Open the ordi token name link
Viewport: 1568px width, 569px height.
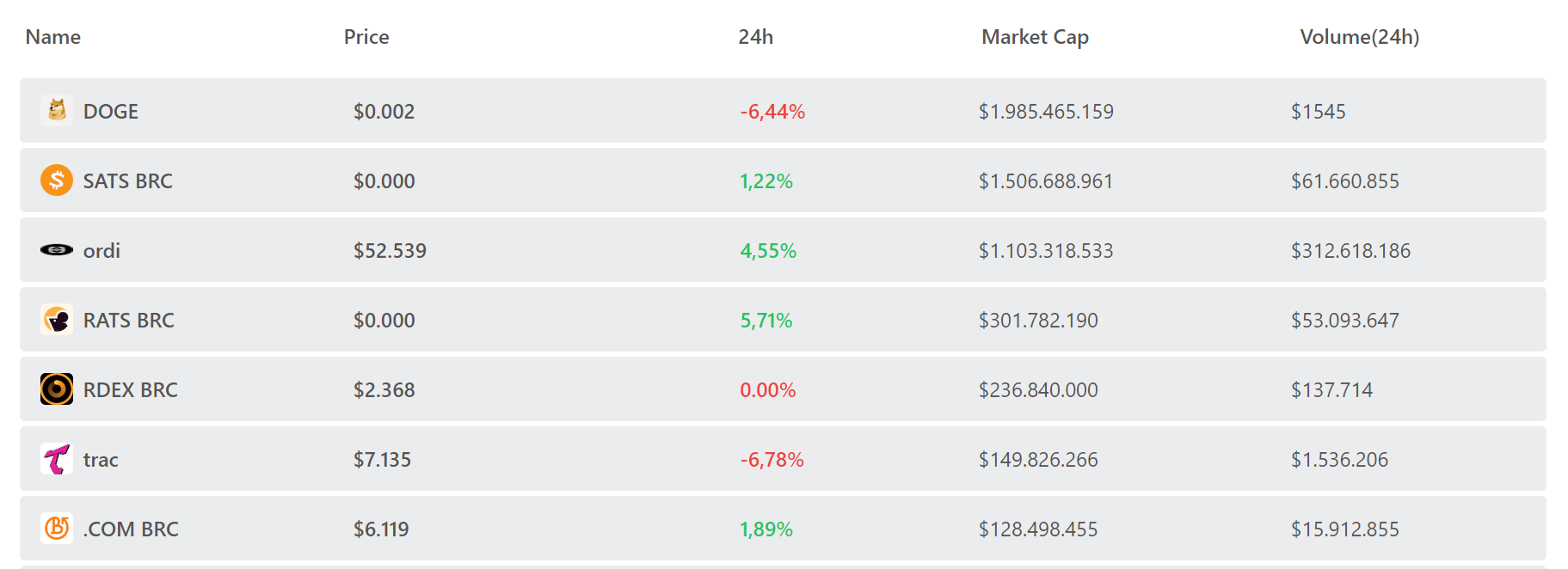click(x=101, y=251)
